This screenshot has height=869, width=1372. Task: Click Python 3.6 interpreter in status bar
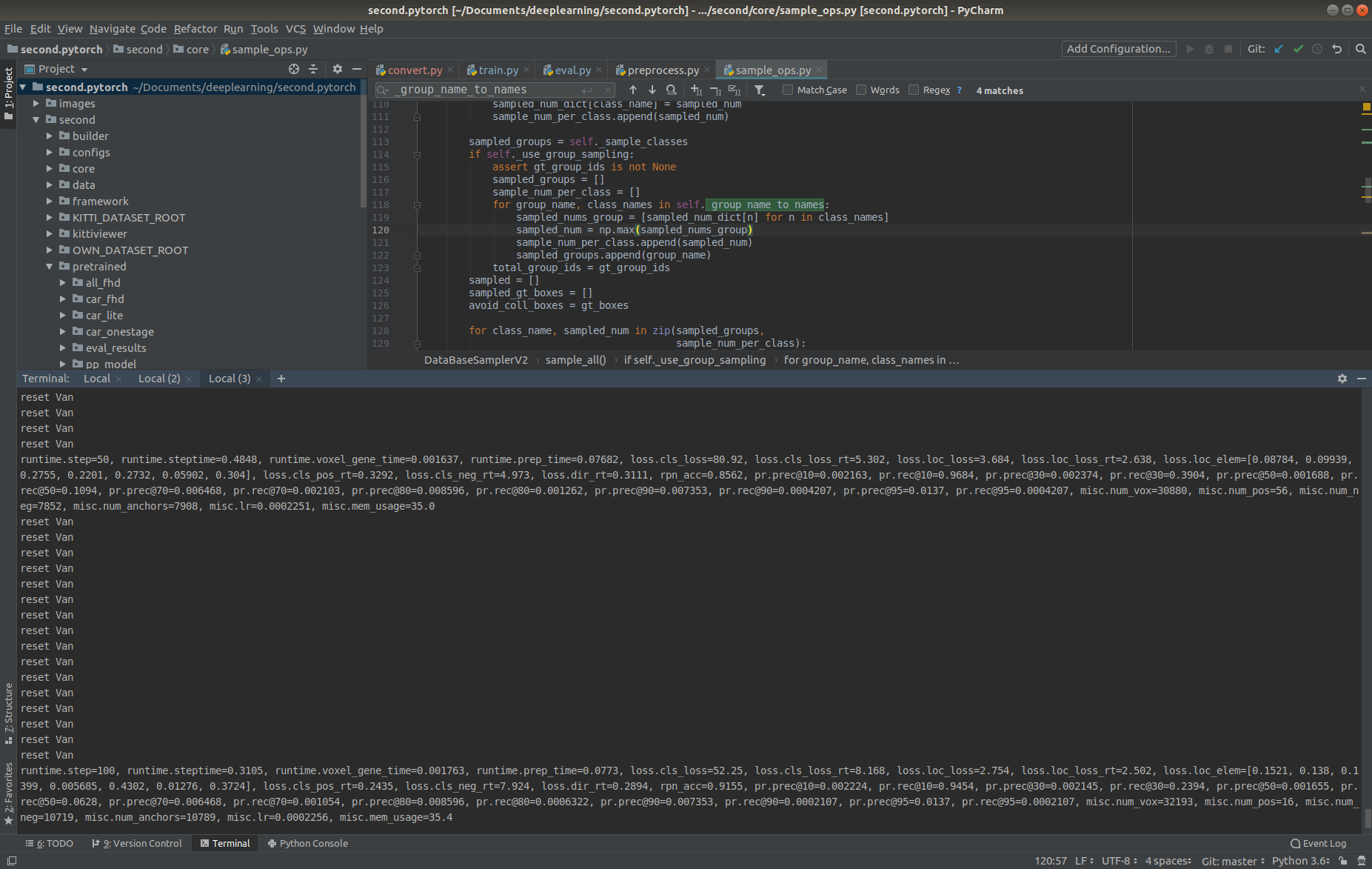coord(1301,861)
